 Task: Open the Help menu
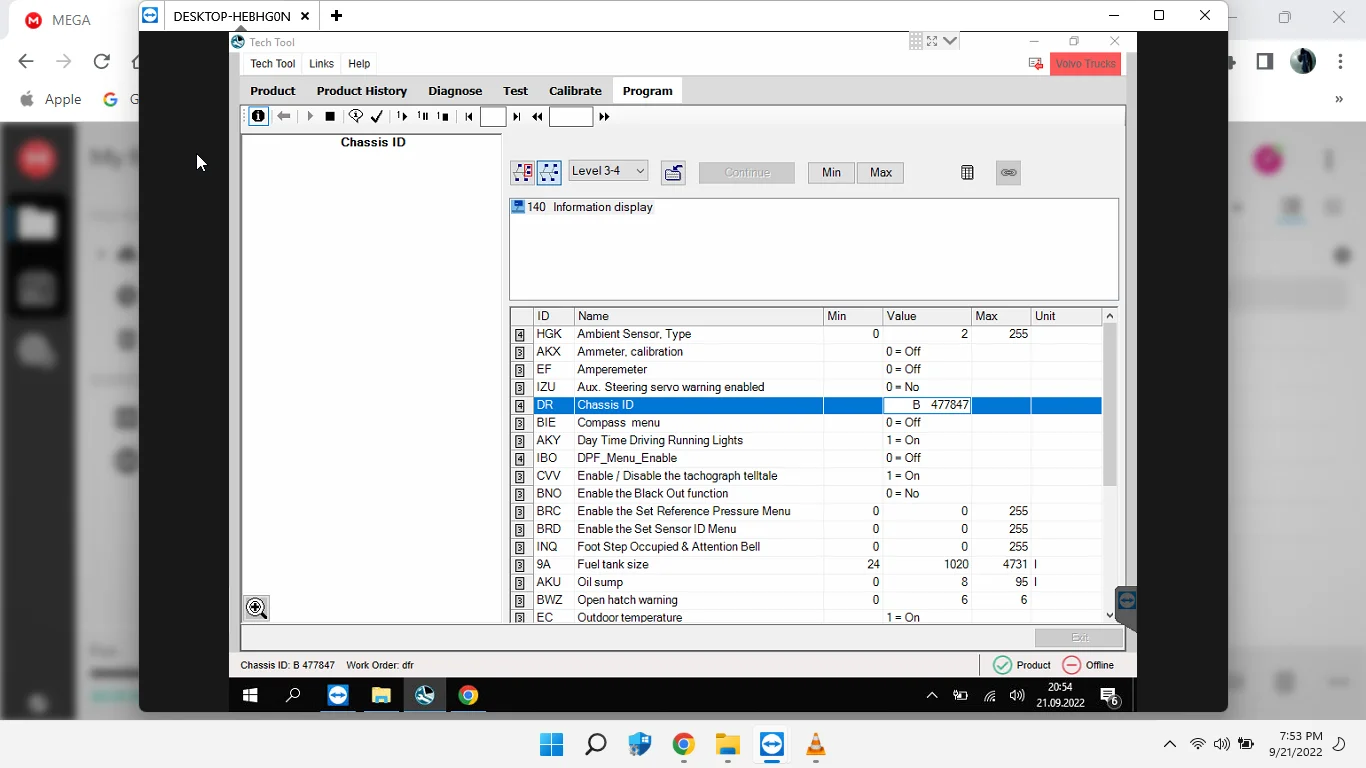tap(359, 63)
